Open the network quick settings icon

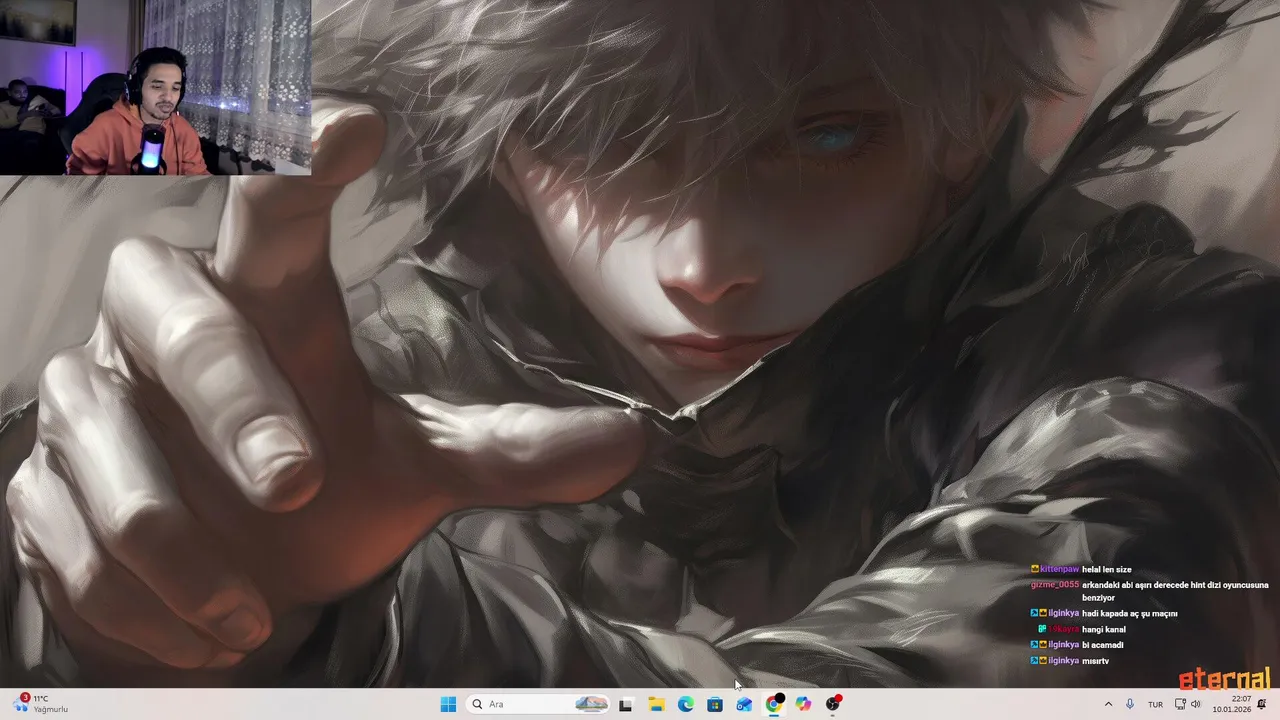click(x=1180, y=704)
